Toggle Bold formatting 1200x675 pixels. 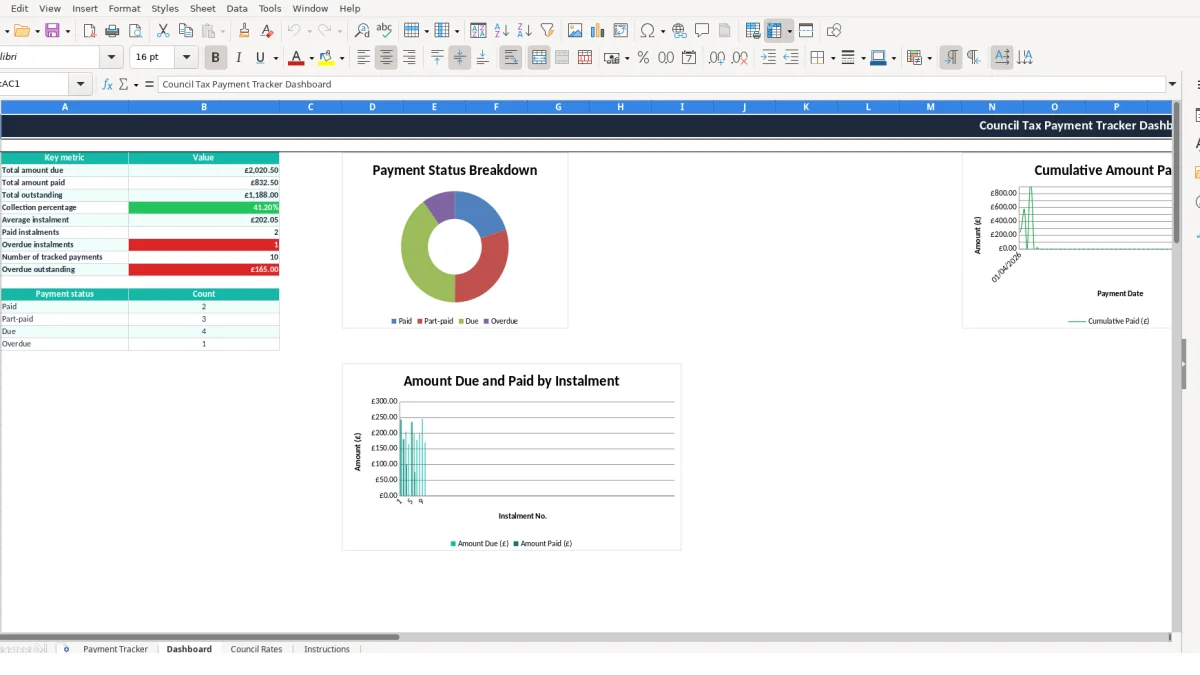pyautogui.click(x=215, y=58)
